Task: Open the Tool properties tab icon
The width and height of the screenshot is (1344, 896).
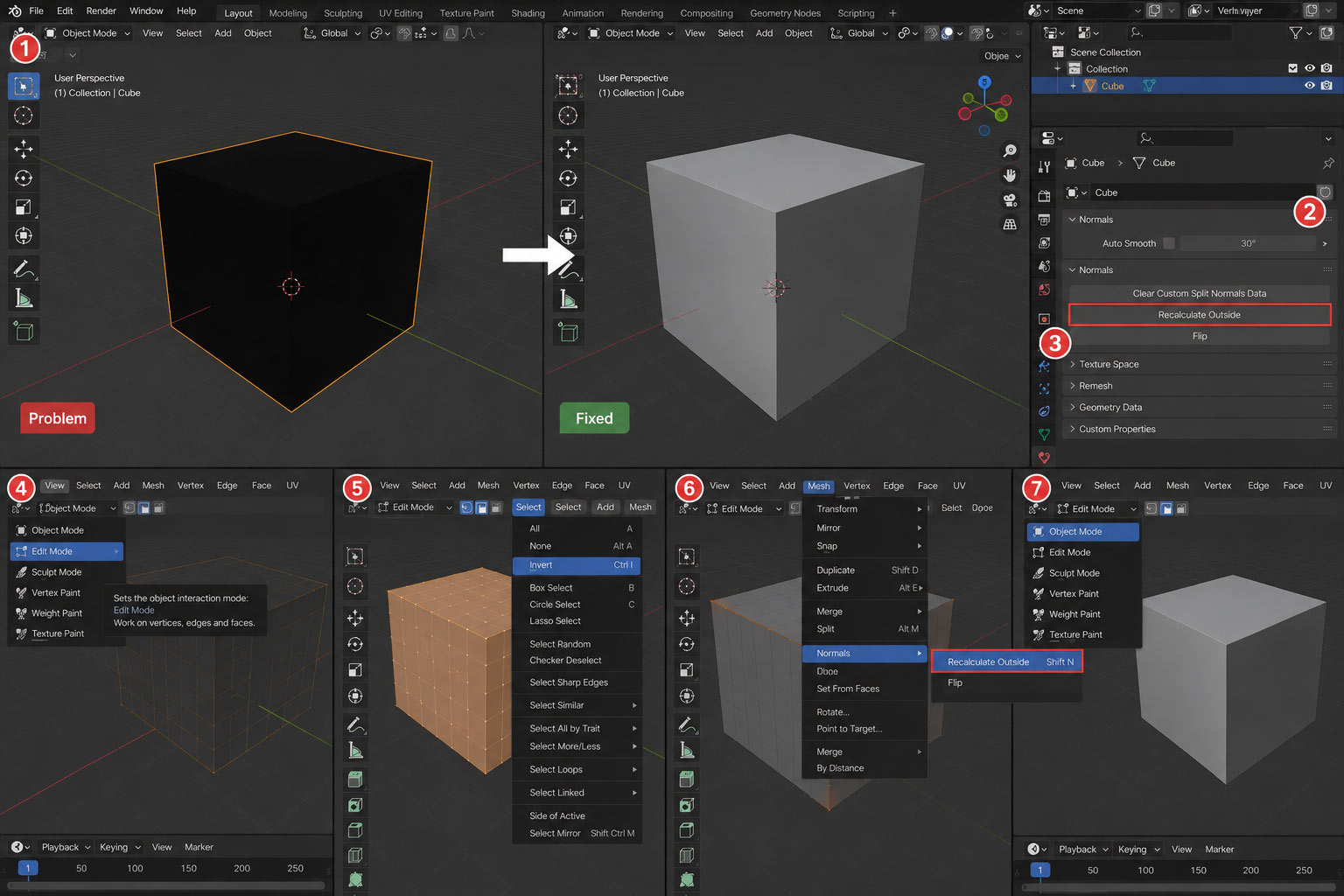Action: tap(1044, 166)
